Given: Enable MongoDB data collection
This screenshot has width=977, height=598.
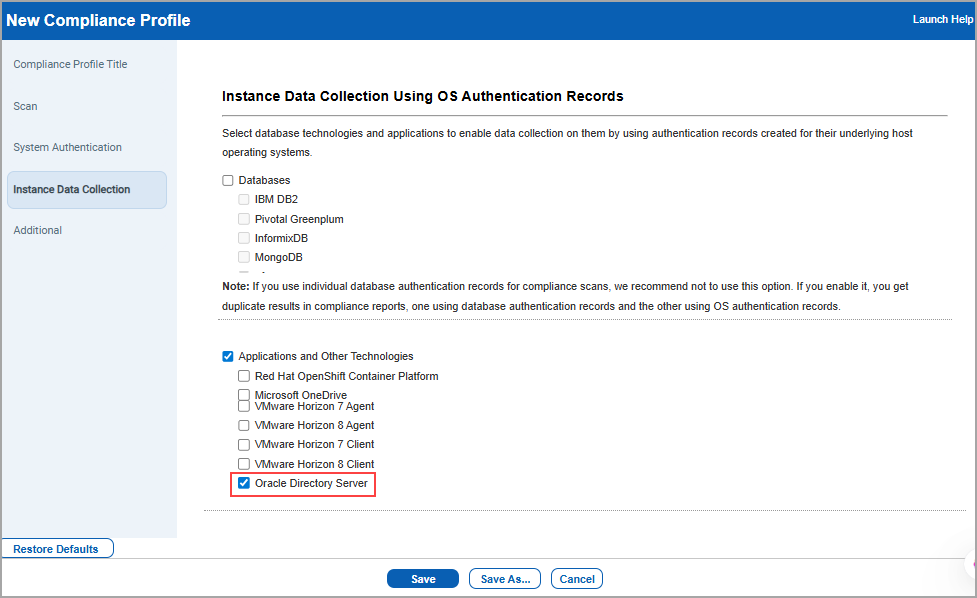Looking at the screenshot, I should coord(243,257).
